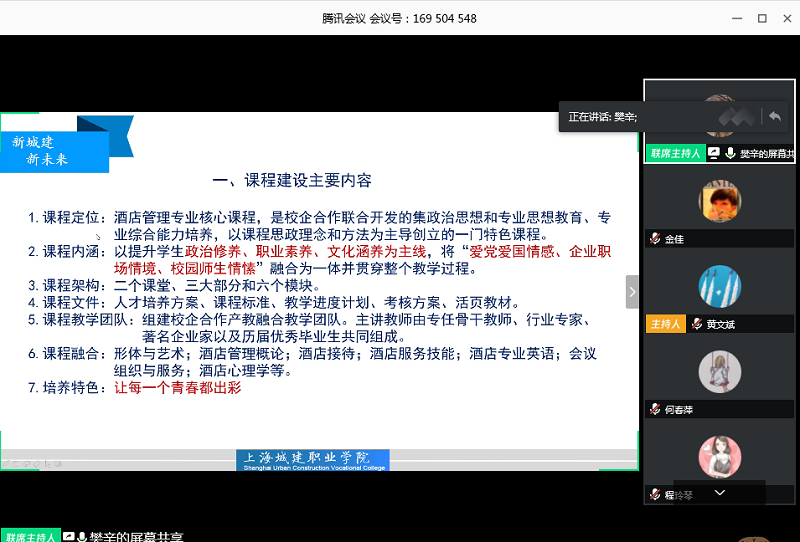
Task: Select 黄文斌's avatar thumbnail
Action: click(719, 286)
